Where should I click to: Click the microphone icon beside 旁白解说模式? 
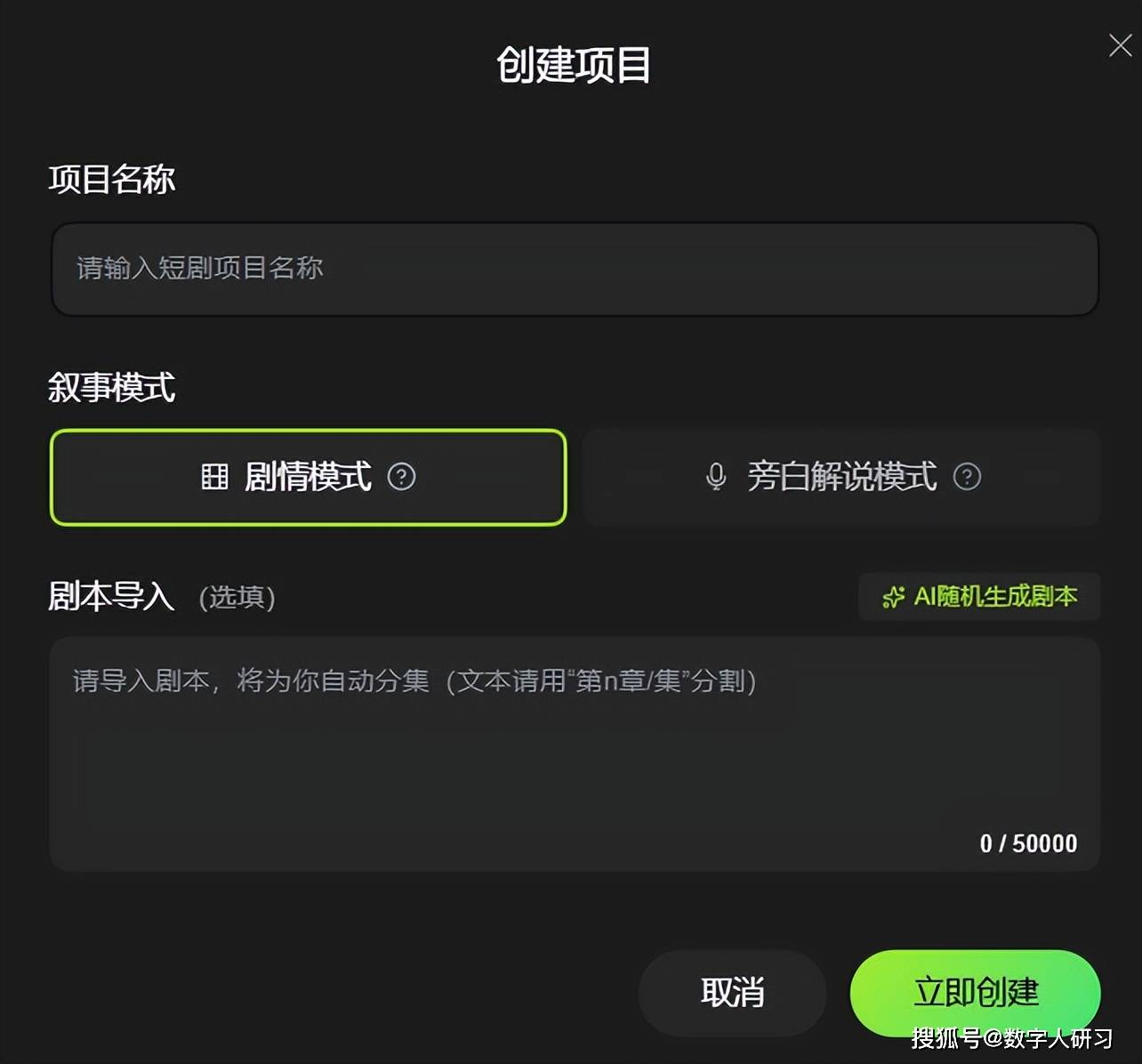tap(716, 477)
